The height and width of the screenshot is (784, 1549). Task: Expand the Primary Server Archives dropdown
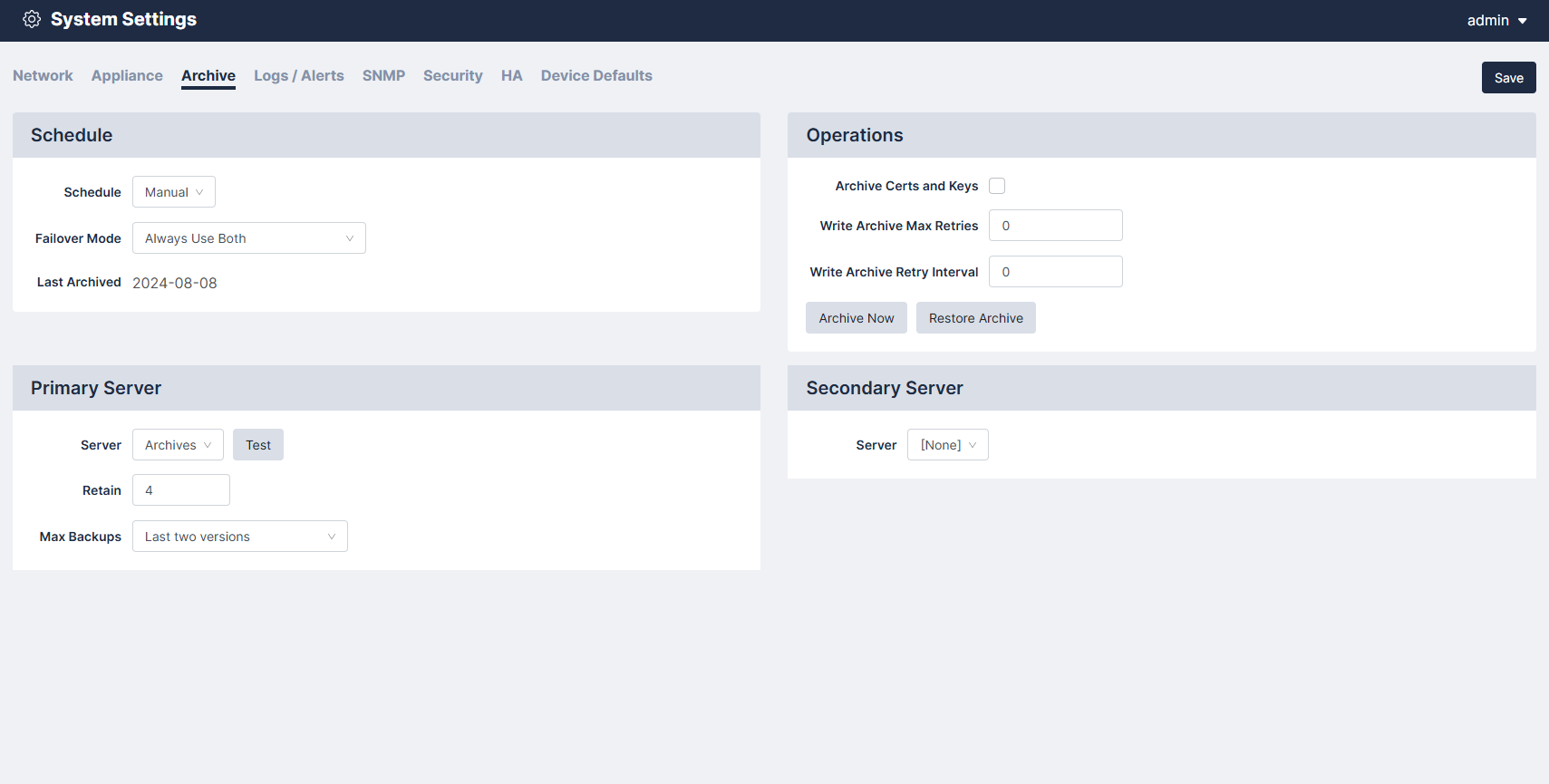178,445
